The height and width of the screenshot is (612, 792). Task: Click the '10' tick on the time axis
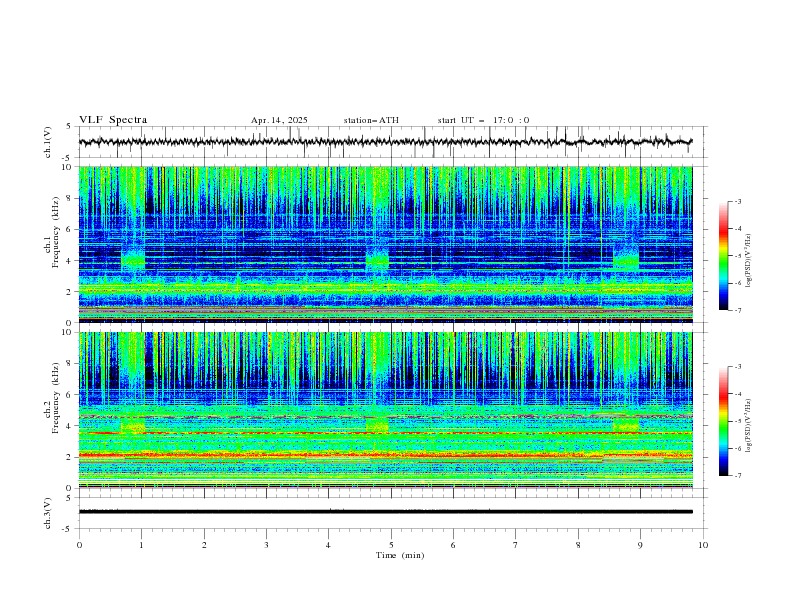tap(703, 545)
